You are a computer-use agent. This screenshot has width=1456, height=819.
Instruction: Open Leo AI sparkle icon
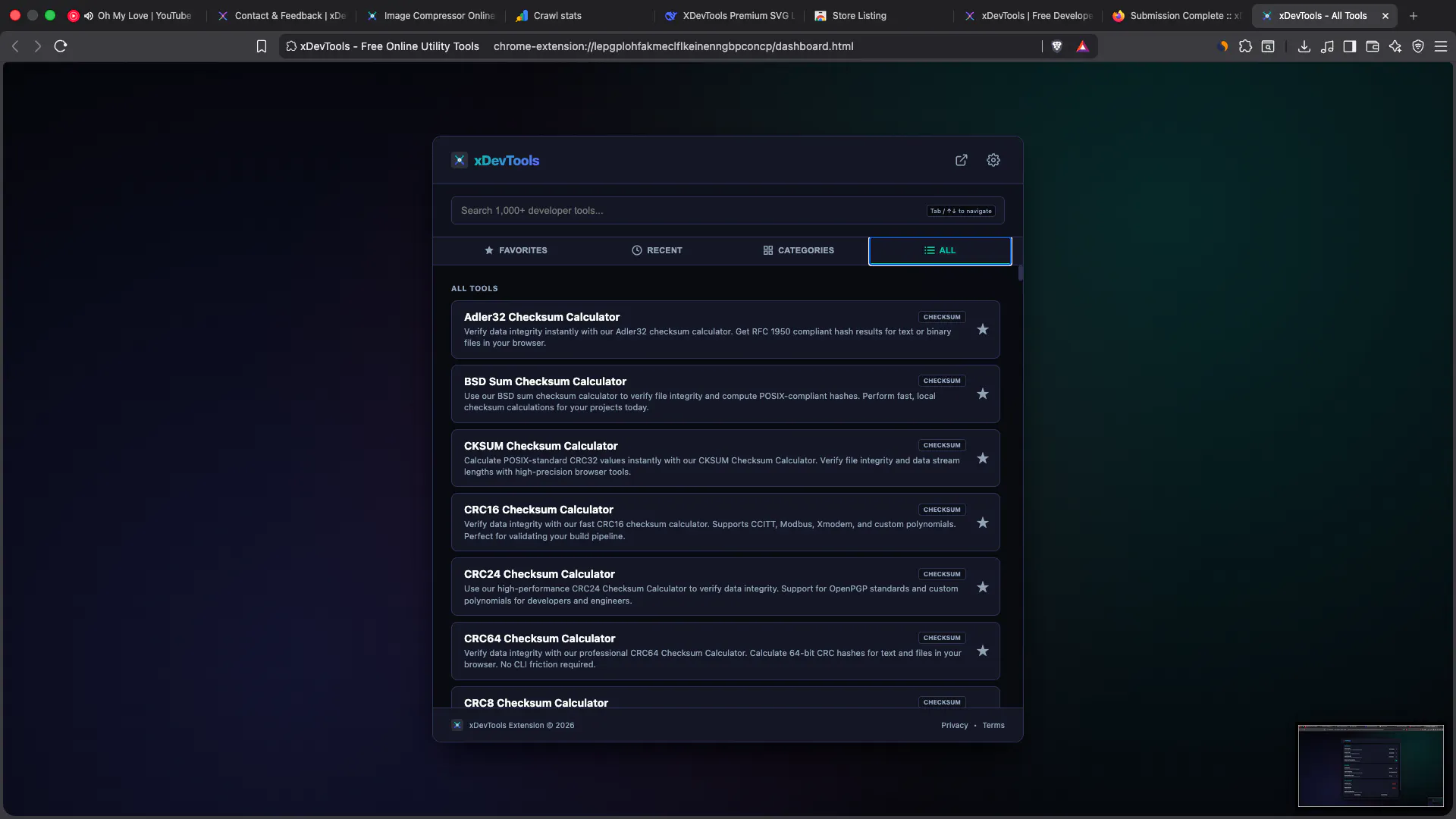click(1395, 46)
